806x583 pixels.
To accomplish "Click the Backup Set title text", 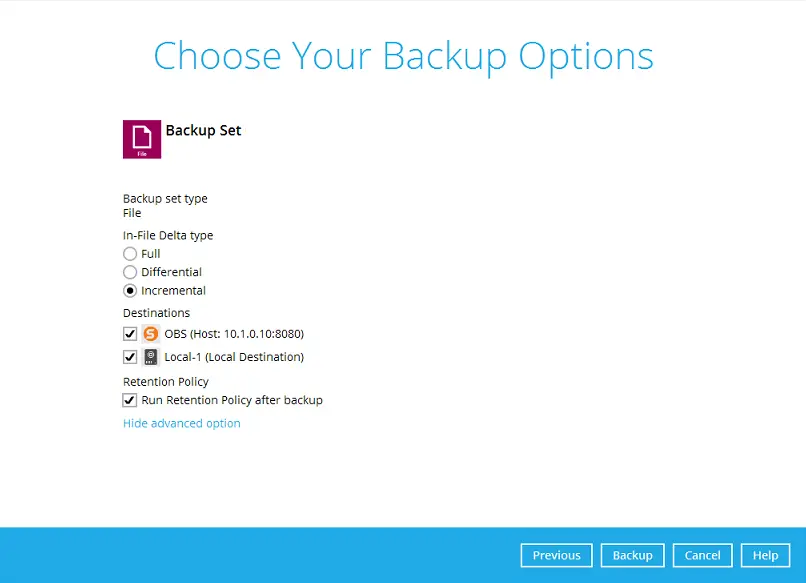I will pyautogui.click(x=203, y=131).
